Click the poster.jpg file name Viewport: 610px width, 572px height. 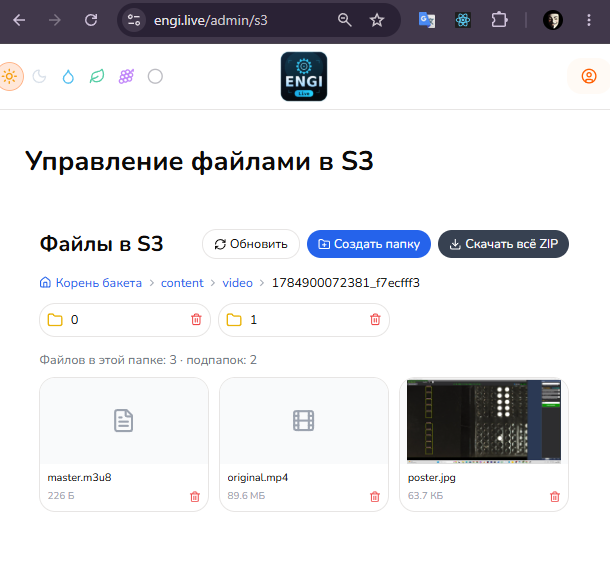(x=431, y=477)
